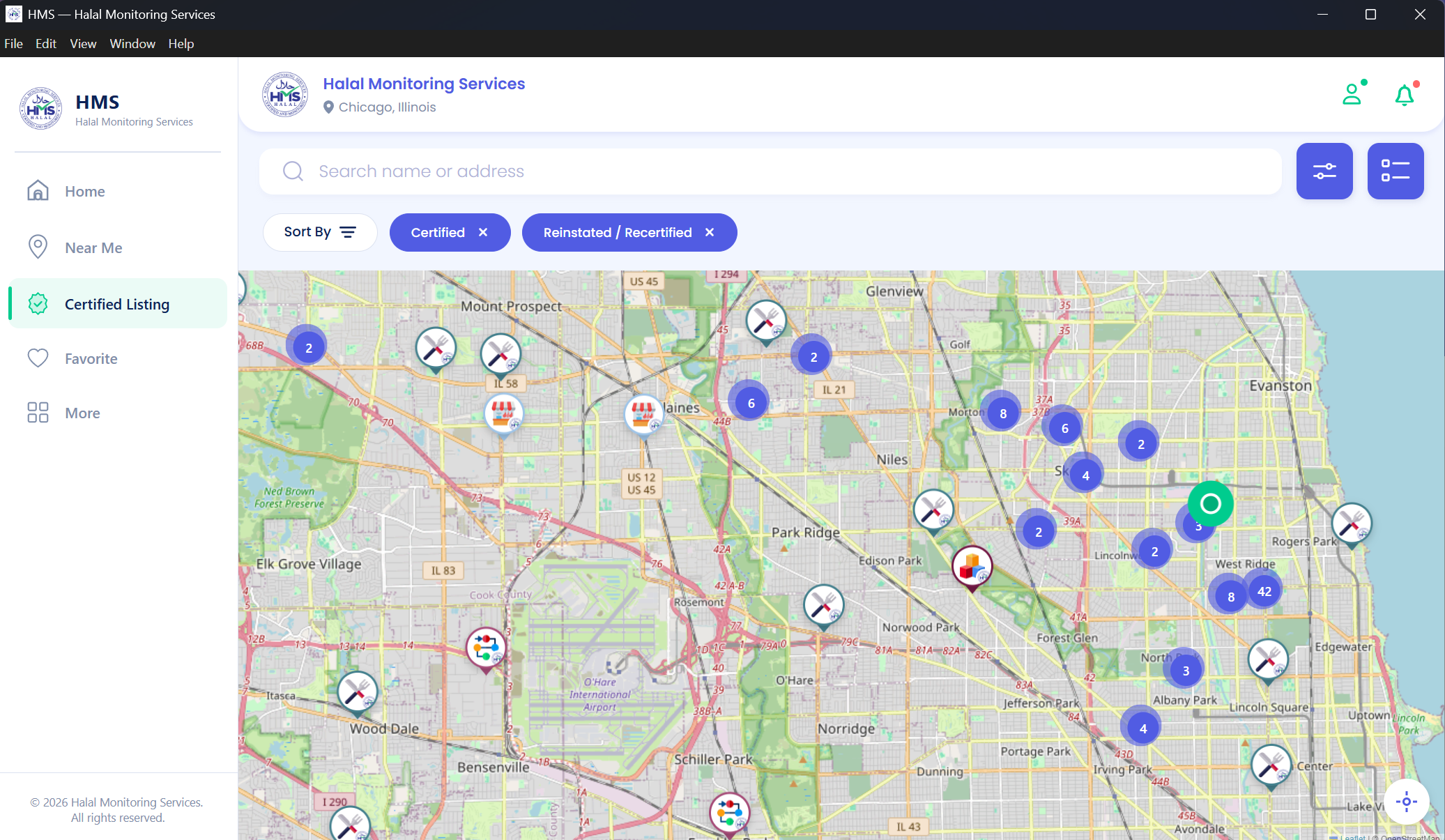Select Certified Listing in sidebar

[118, 304]
